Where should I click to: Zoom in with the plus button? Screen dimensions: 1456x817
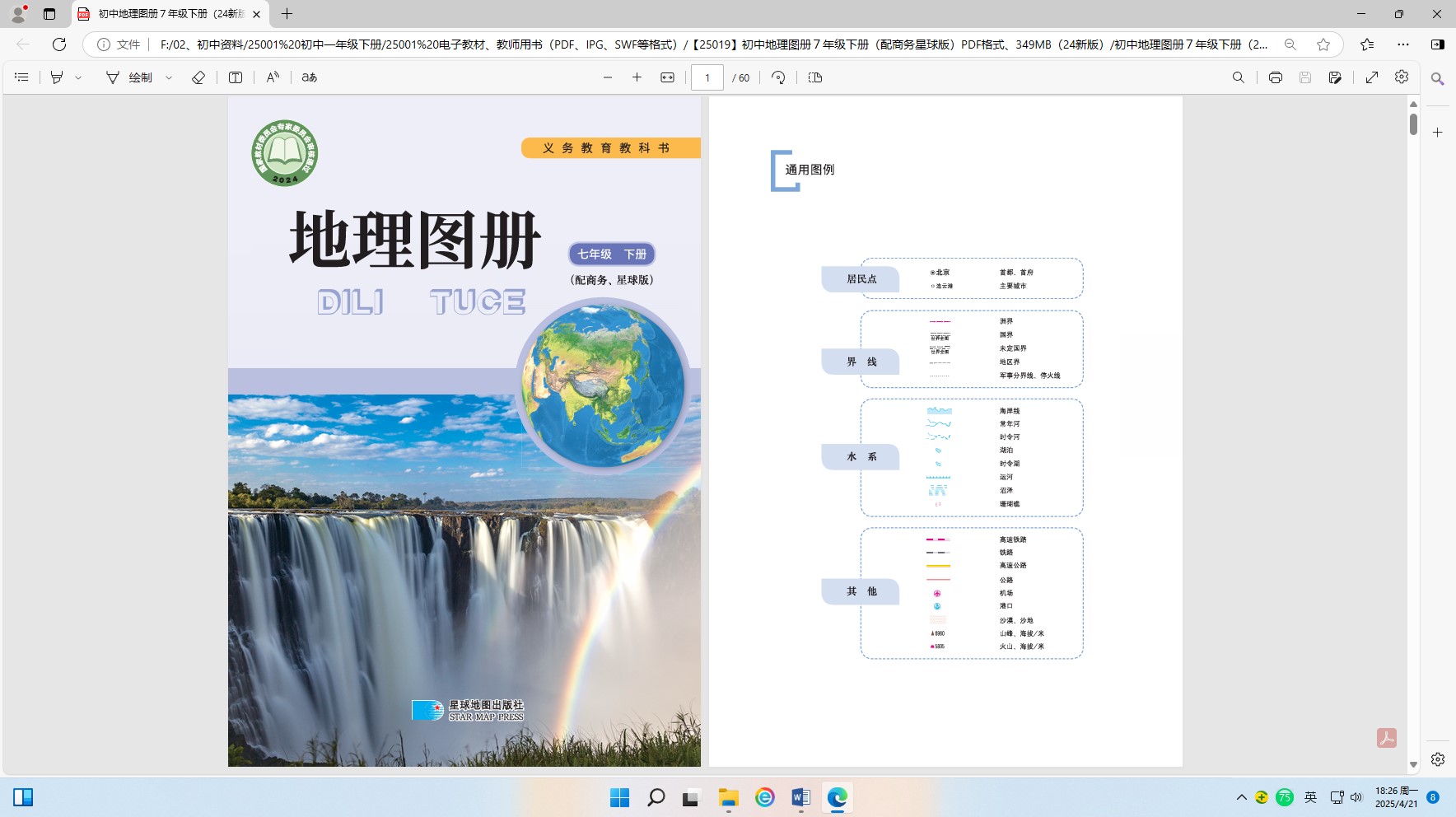coord(637,77)
